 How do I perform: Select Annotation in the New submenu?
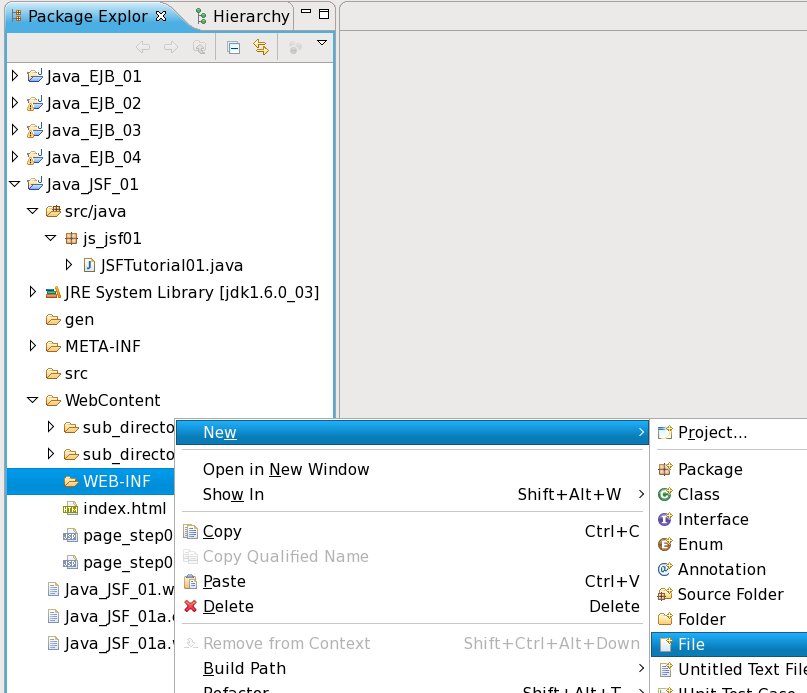click(721, 569)
